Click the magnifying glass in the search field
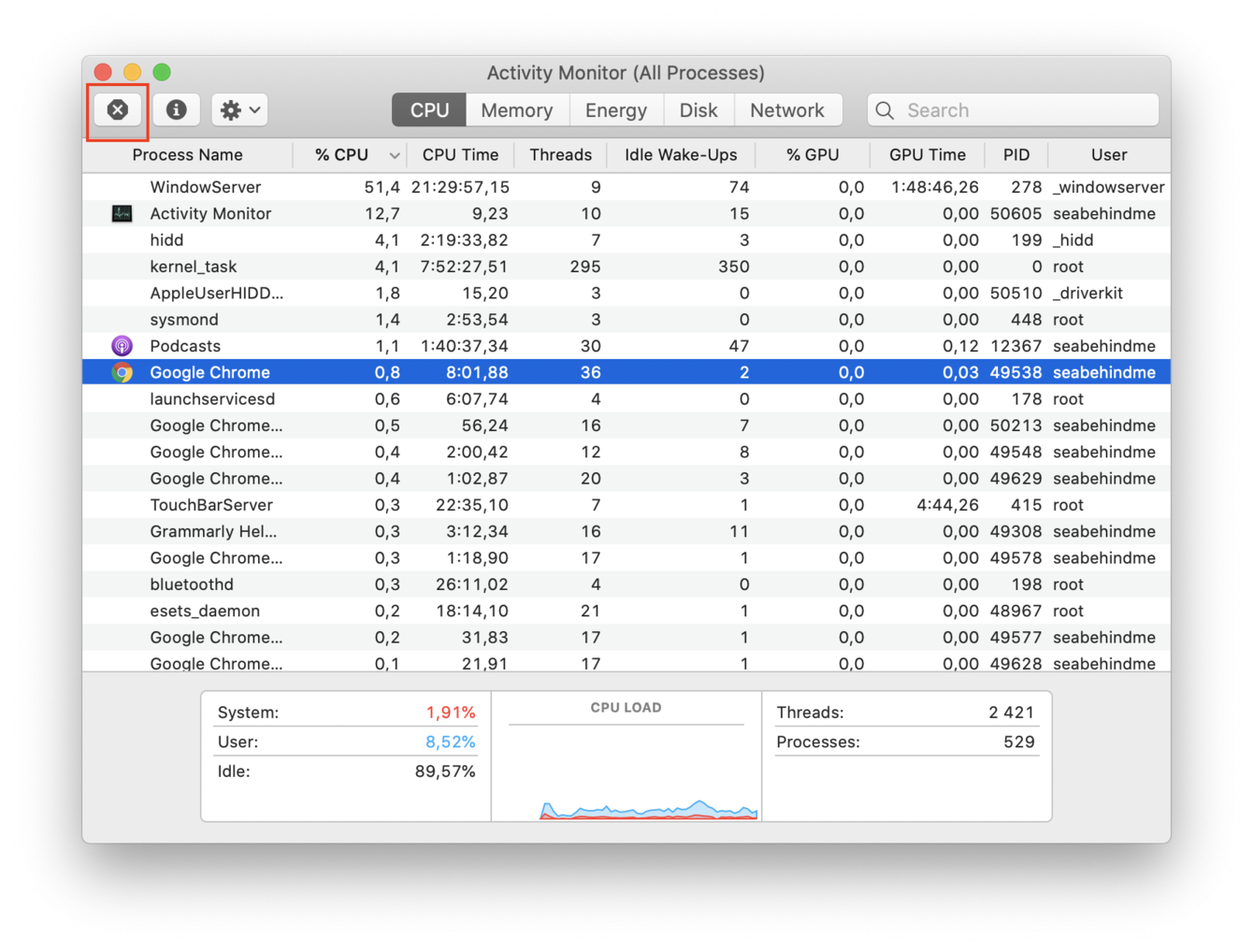Viewport: 1253px width, 952px height. pyautogui.click(x=884, y=109)
